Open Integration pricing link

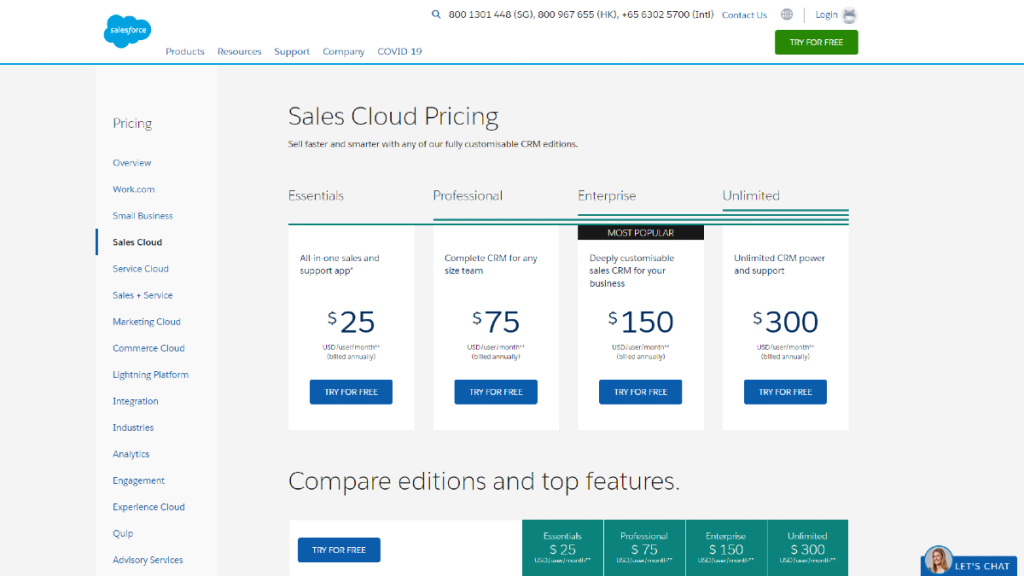[135, 401]
